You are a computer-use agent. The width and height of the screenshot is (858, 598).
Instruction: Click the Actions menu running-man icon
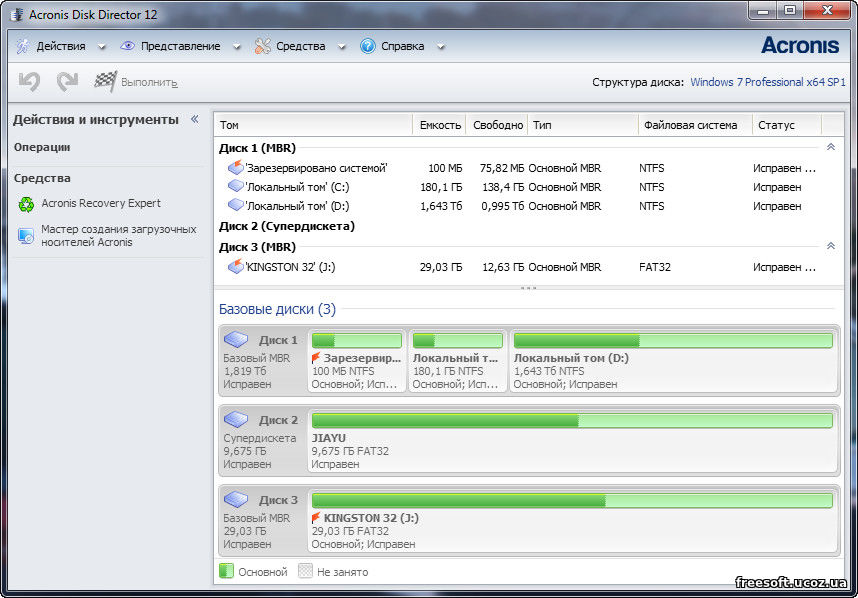tap(23, 47)
